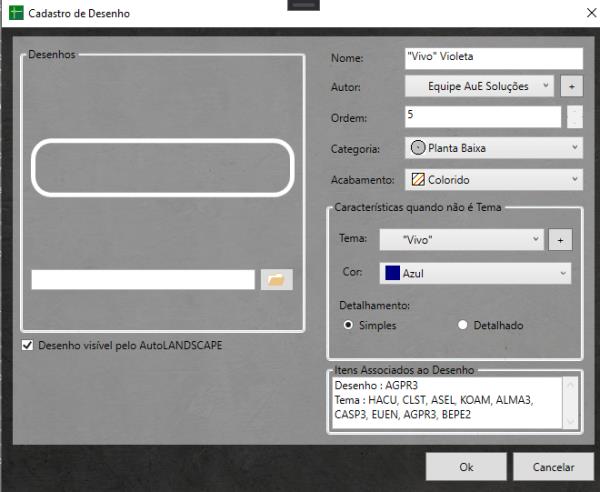Select the Simples detail option
The height and width of the screenshot is (492, 600).
pyautogui.click(x=348, y=325)
